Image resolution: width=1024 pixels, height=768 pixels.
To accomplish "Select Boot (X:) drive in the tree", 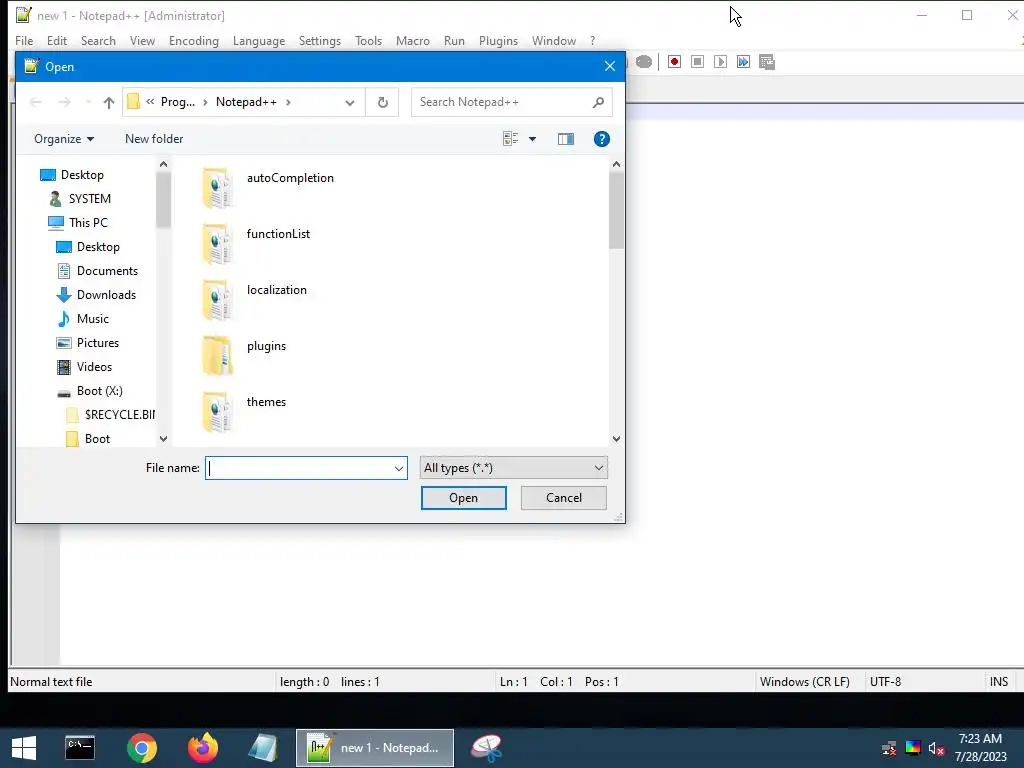I will (x=99, y=391).
